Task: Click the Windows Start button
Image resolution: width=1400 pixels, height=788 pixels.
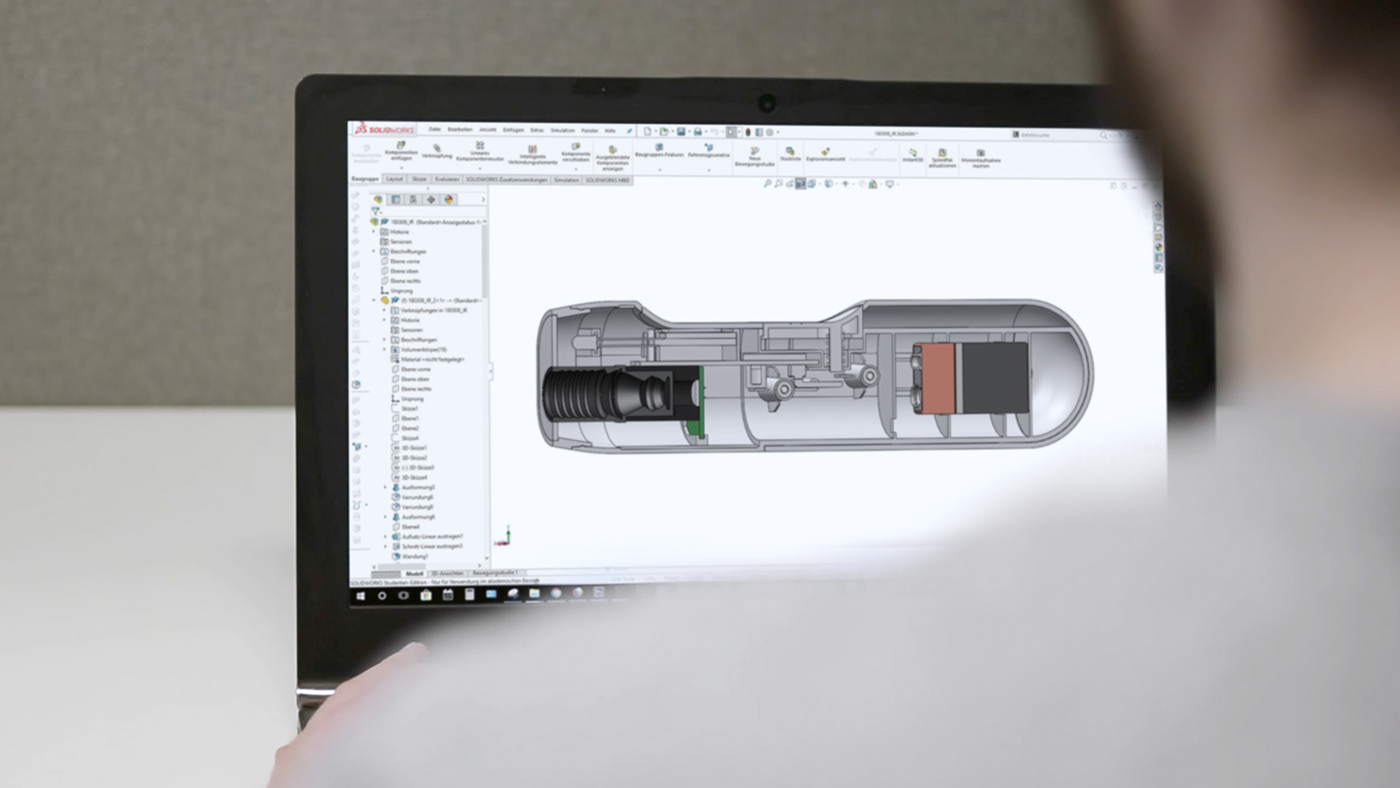Action: click(x=361, y=595)
